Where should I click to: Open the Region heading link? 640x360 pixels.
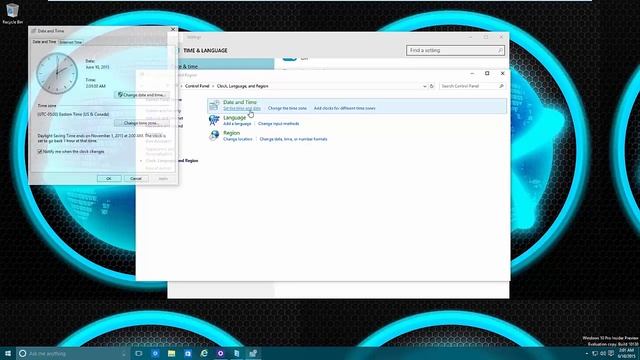231,133
